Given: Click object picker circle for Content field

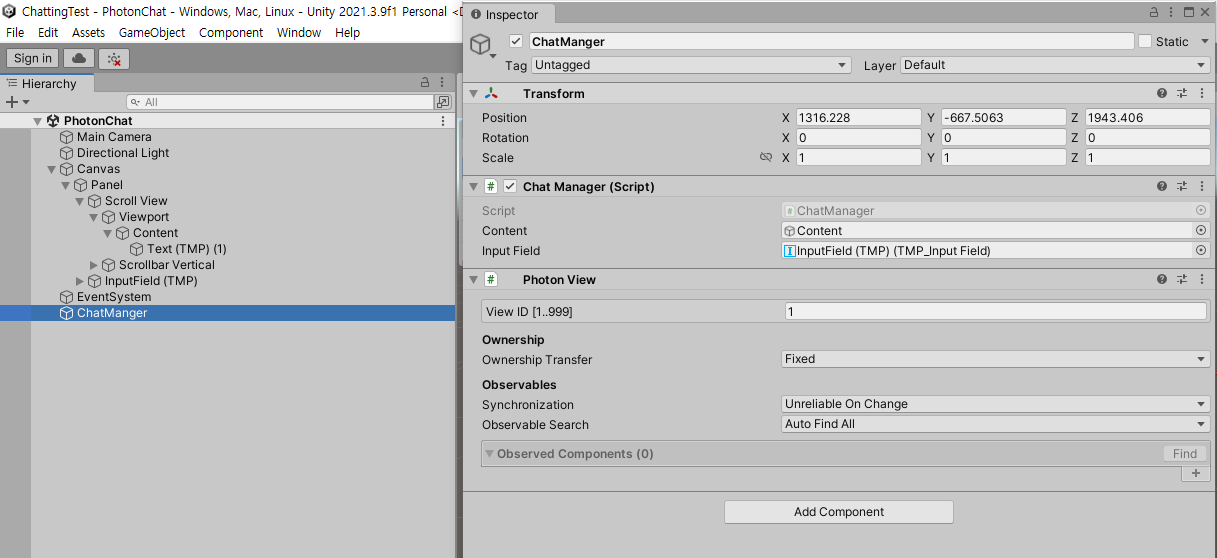Looking at the screenshot, I should 1201,230.
